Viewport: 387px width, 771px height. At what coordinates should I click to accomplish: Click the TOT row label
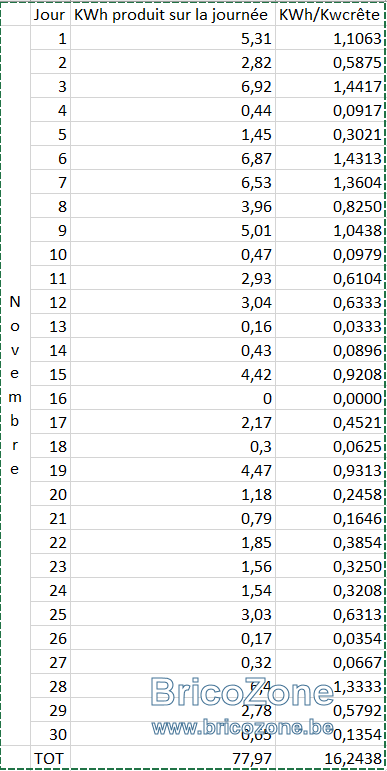tap(50, 758)
